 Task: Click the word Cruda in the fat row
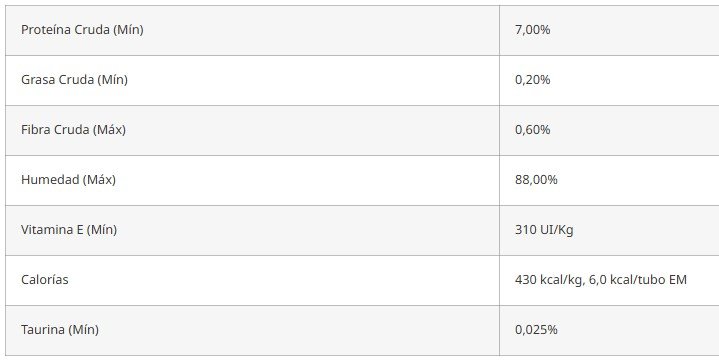click(77, 80)
